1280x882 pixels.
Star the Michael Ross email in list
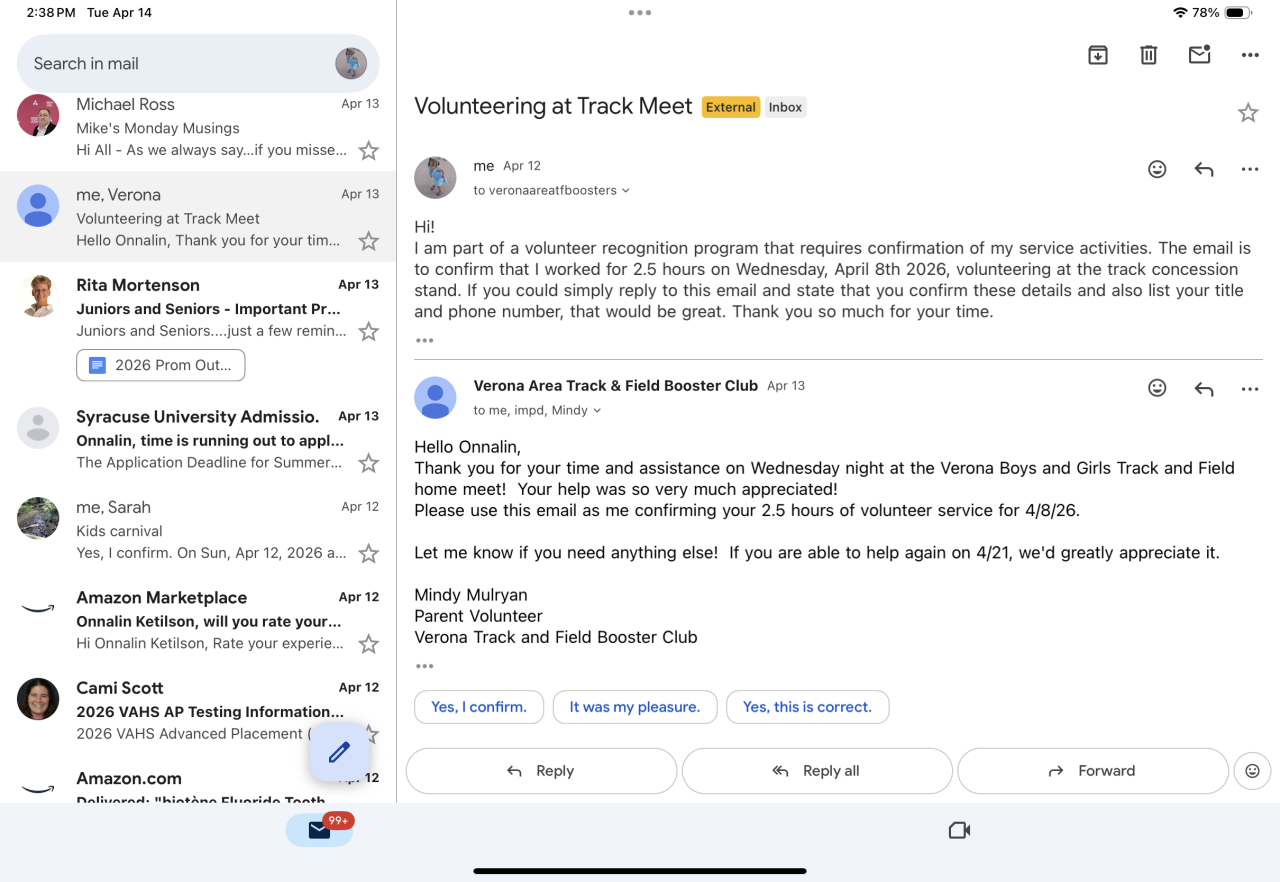tap(369, 151)
